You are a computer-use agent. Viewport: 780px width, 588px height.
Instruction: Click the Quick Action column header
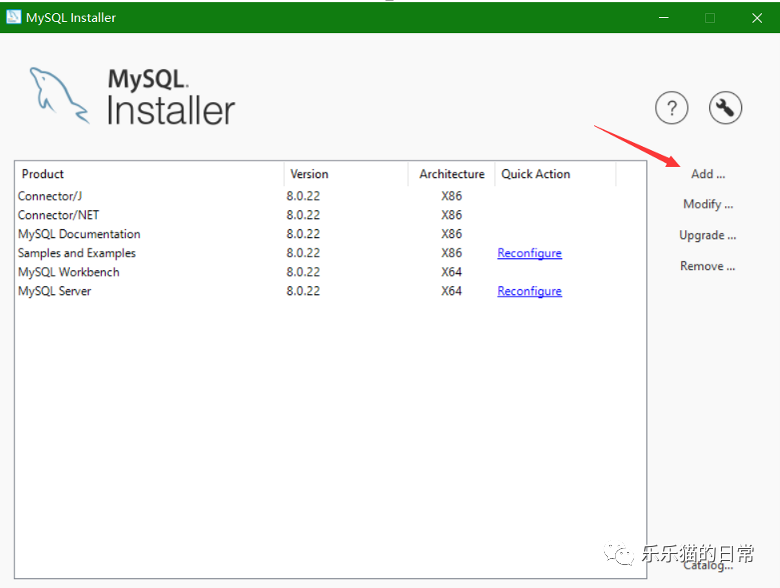coord(556,174)
